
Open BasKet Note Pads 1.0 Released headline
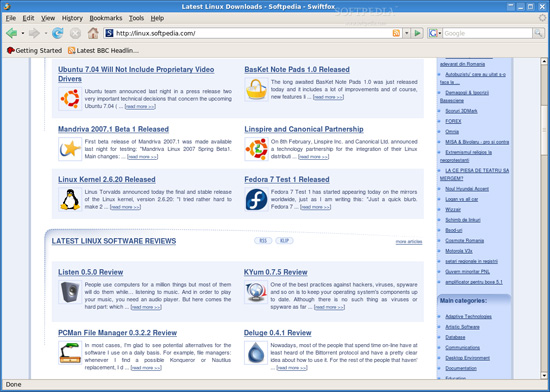pyautogui.click(x=297, y=69)
